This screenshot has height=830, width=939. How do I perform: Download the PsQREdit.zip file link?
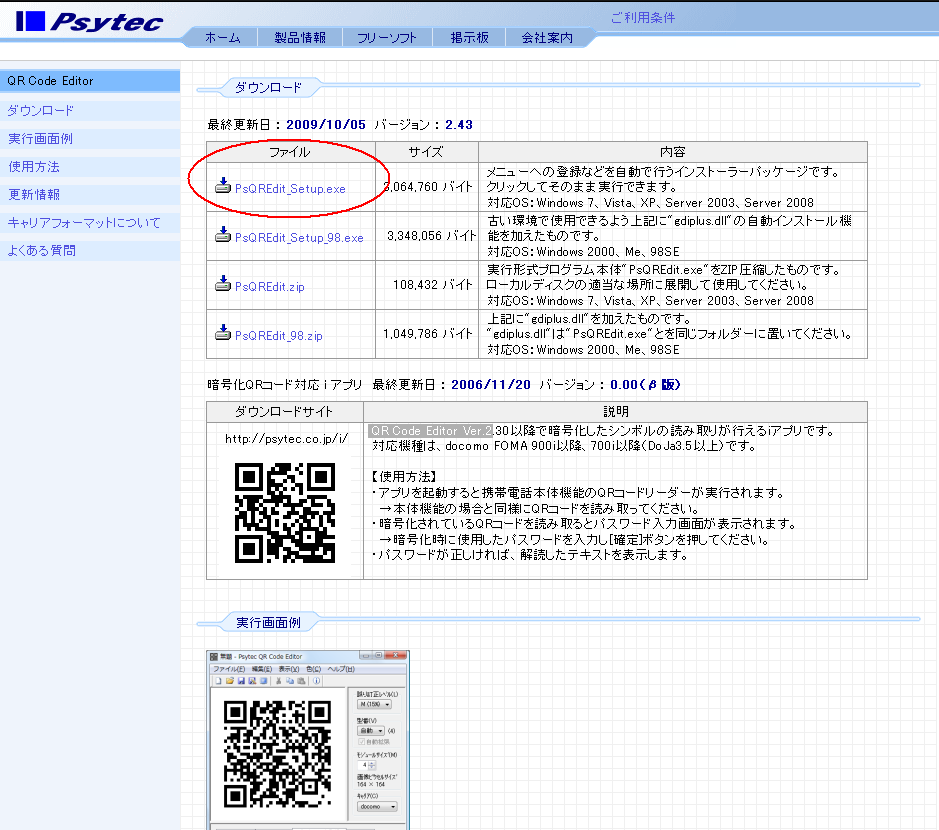pyautogui.click(x=269, y=287)
